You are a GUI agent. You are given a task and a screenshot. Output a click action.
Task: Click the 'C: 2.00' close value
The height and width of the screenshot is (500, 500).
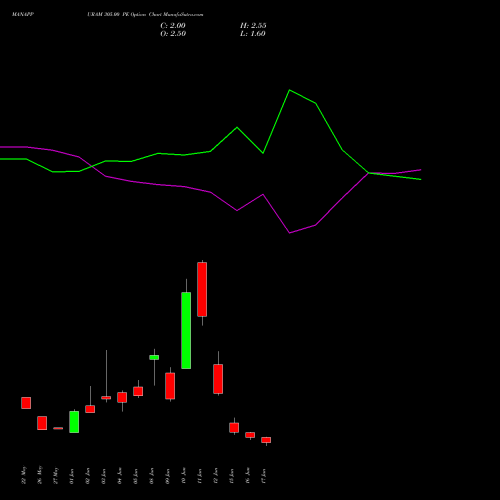coord(173,26)
